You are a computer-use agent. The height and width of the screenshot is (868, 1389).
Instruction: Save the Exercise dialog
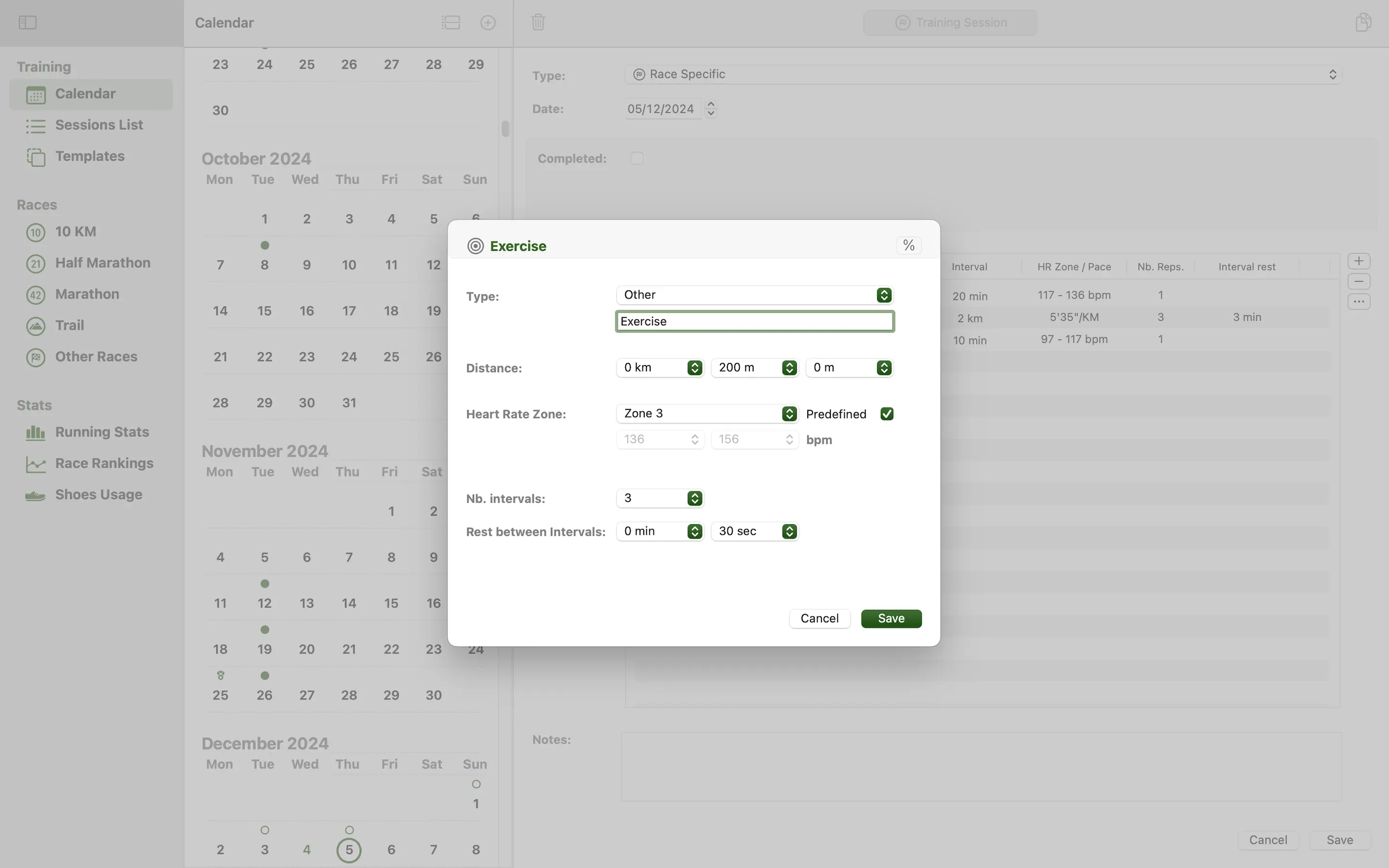(890, 618)
